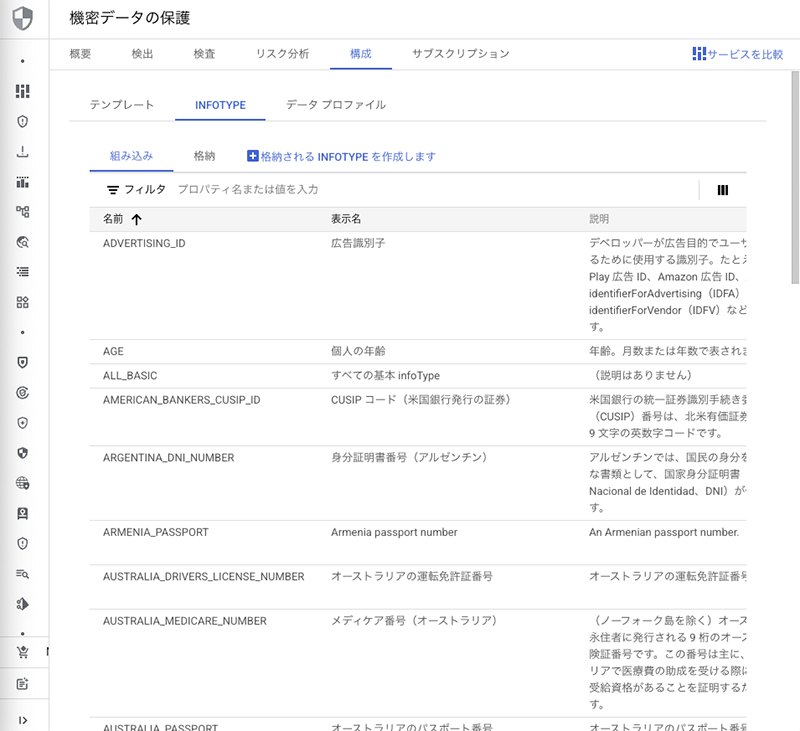Click the download tray icon in sidebar
800x731 pixels.
pos(22,152)
